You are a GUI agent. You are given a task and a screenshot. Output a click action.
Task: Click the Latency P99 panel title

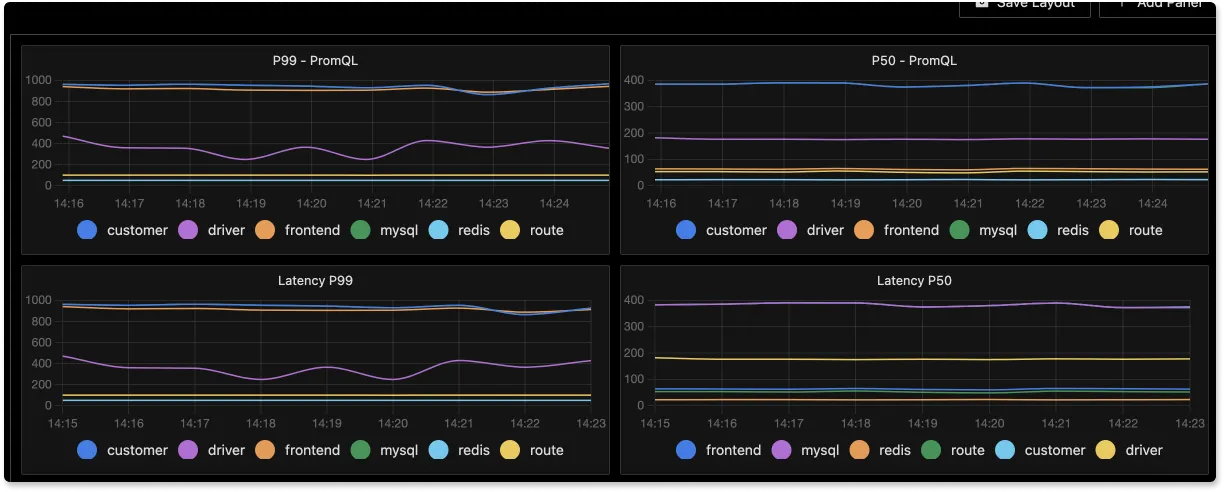tap(315, 280)
